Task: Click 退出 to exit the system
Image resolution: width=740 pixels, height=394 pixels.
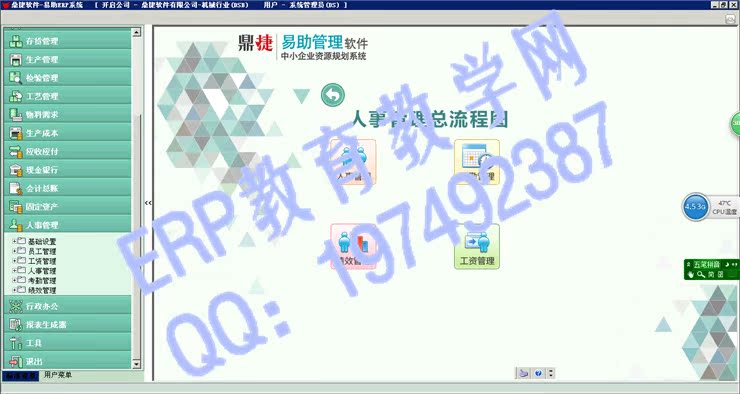Action: point(67,361)
